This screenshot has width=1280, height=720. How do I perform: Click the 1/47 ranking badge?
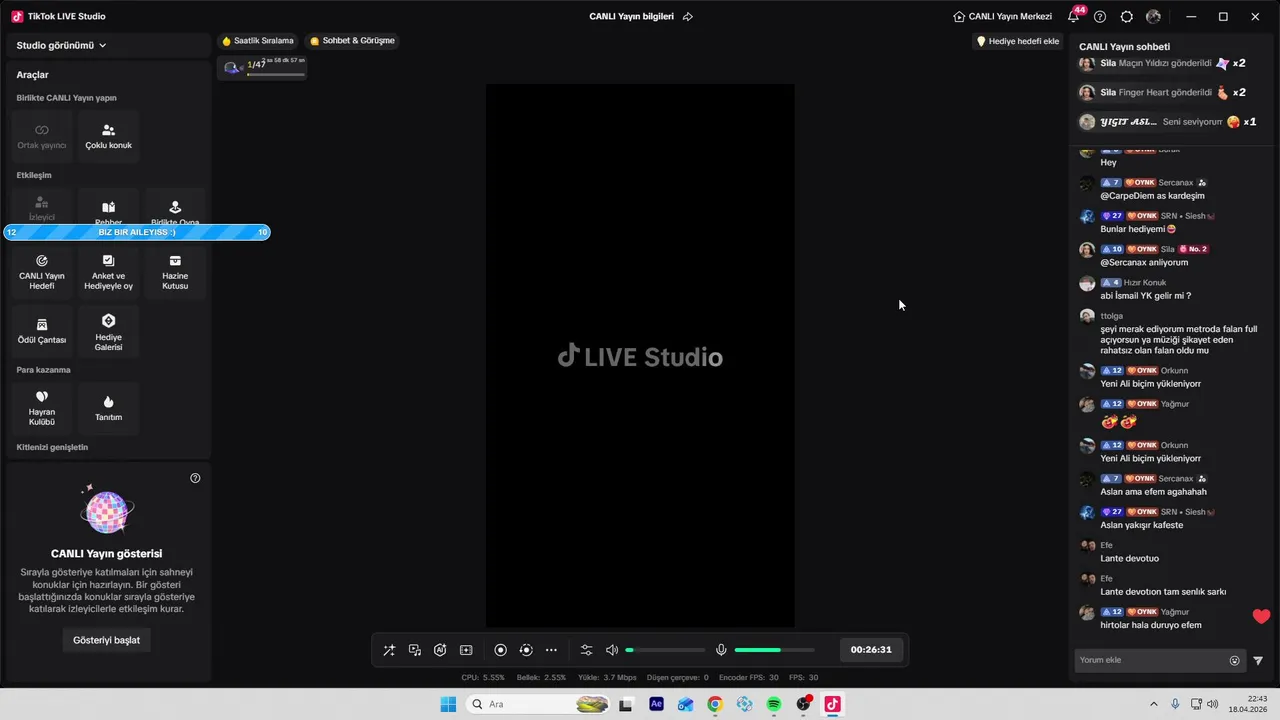[262, 67]
